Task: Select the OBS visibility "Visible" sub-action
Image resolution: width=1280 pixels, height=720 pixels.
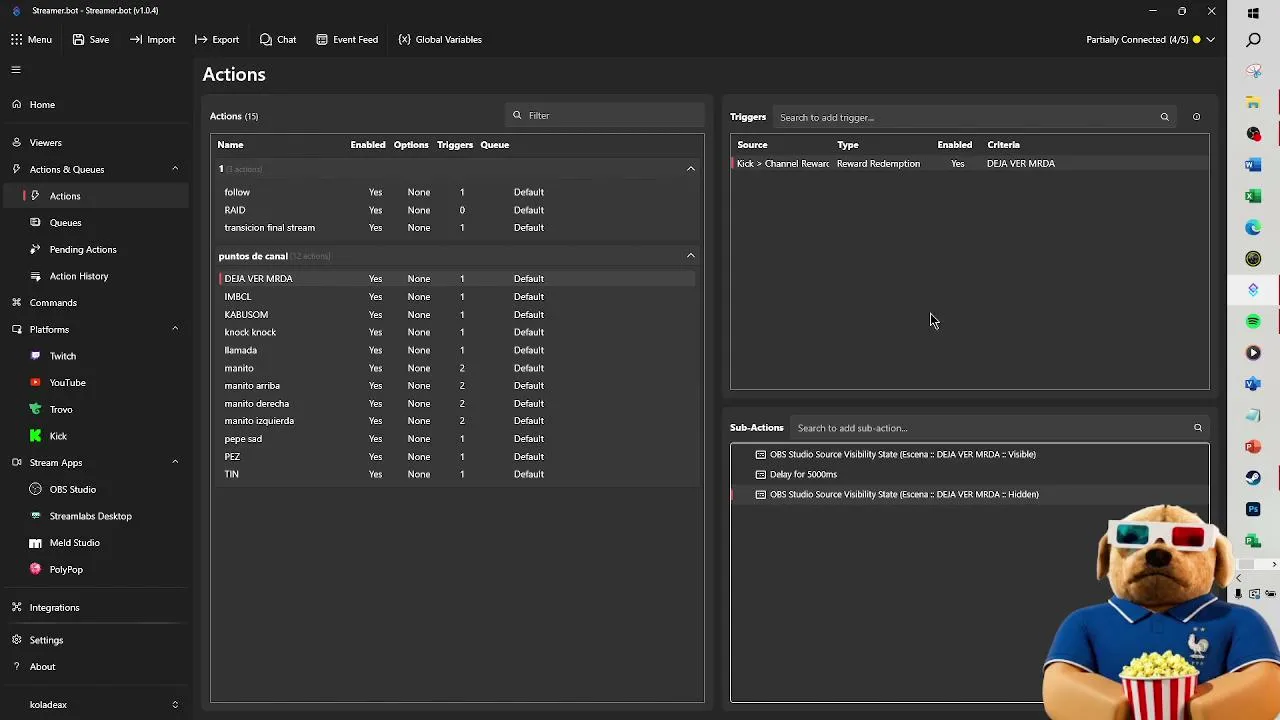Action: (x=969, y=454)
